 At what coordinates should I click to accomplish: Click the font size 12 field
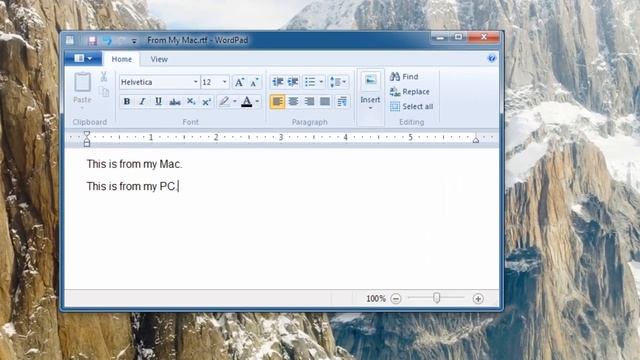211,82
